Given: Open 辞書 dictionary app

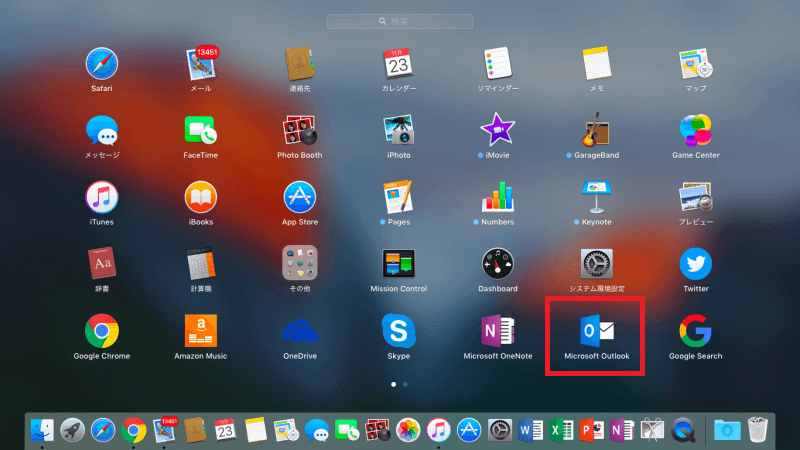Looking at the screenshot, I should [x=102, y=264].
